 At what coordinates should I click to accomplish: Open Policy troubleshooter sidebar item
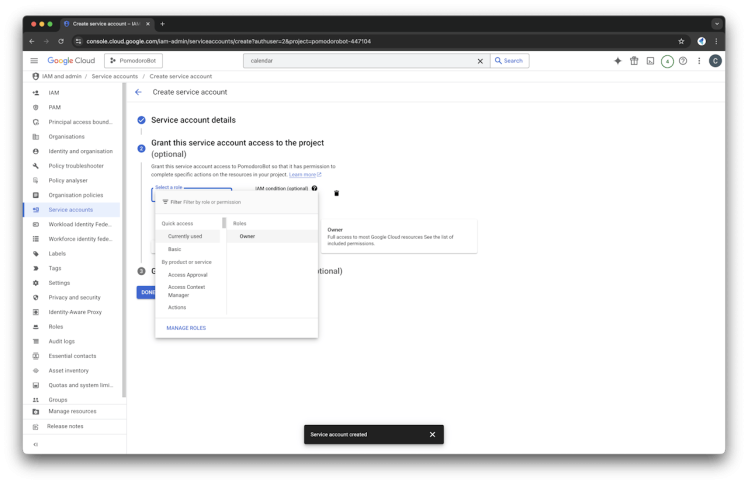(x=72, y=166)
